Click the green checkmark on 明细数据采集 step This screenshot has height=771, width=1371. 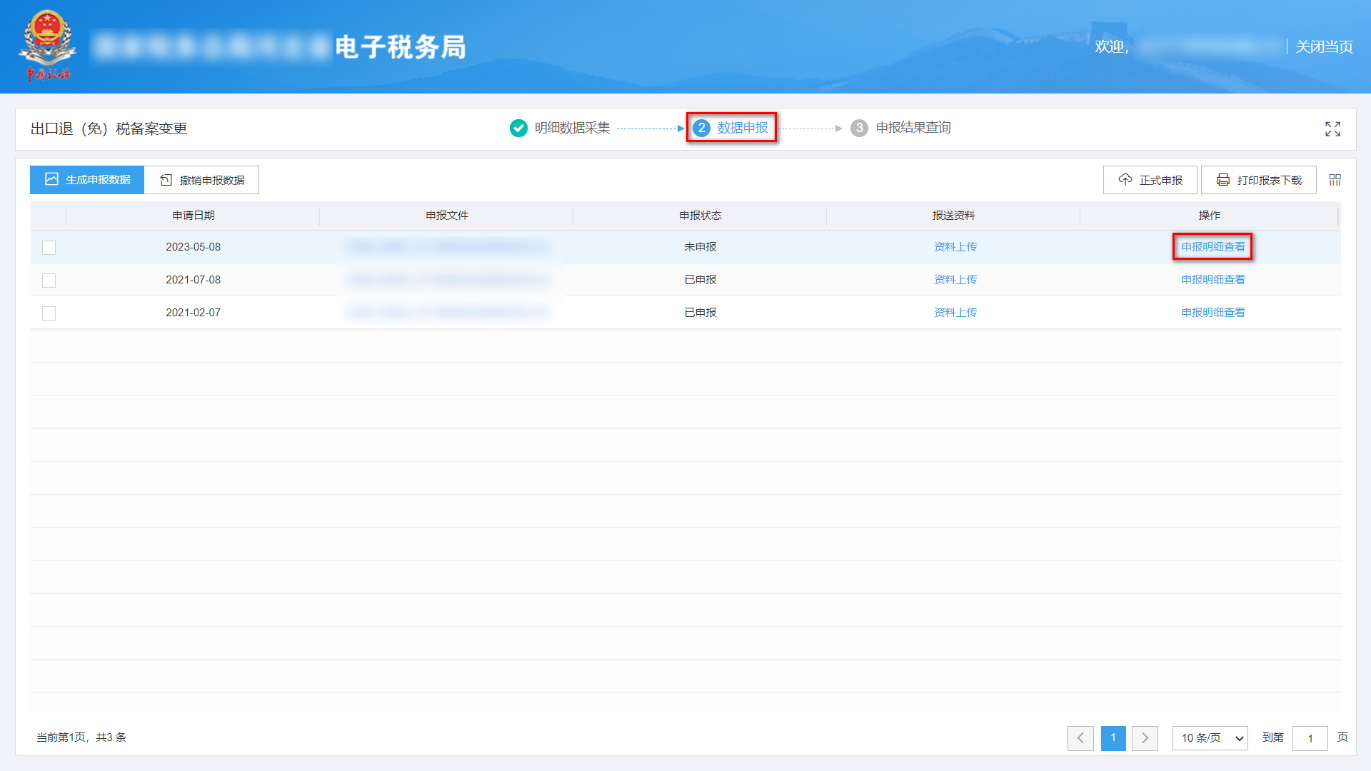518,128
